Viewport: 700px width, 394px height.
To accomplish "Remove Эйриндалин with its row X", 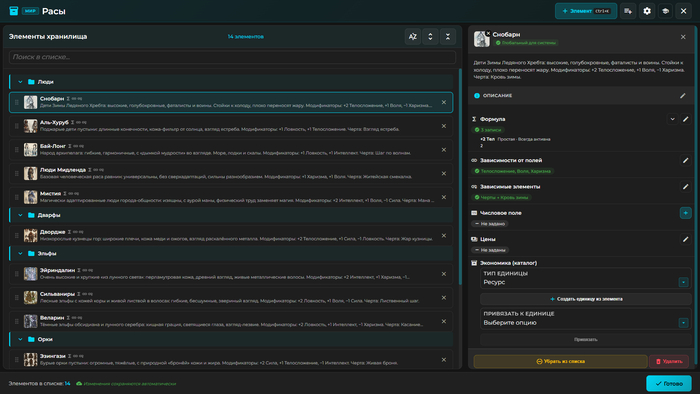I will pos(444,274).
